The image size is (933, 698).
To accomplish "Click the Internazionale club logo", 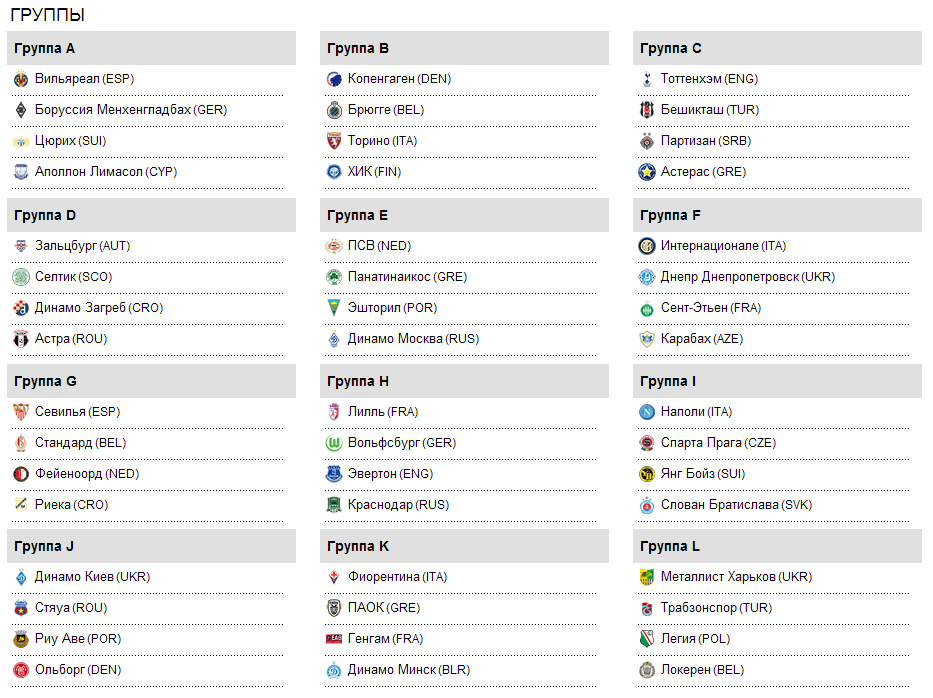I will click(x=647, y=246).
